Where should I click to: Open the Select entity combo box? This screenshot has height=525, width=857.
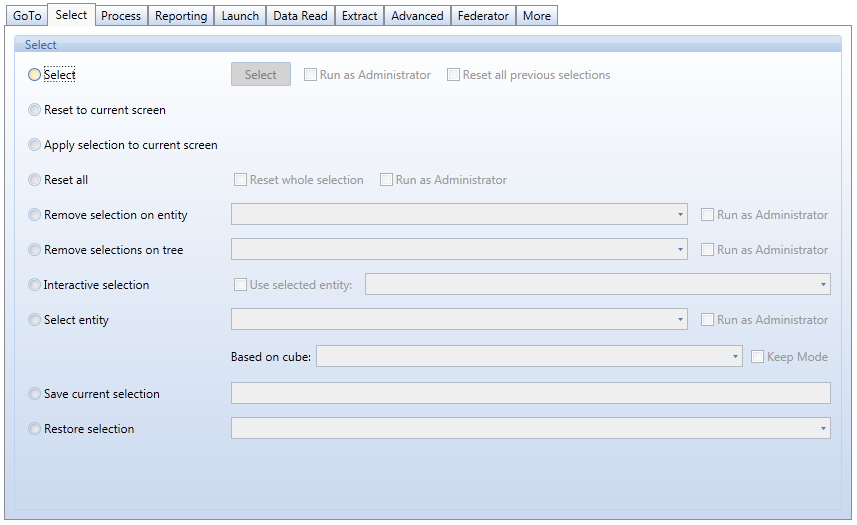(x=459, y=319)
